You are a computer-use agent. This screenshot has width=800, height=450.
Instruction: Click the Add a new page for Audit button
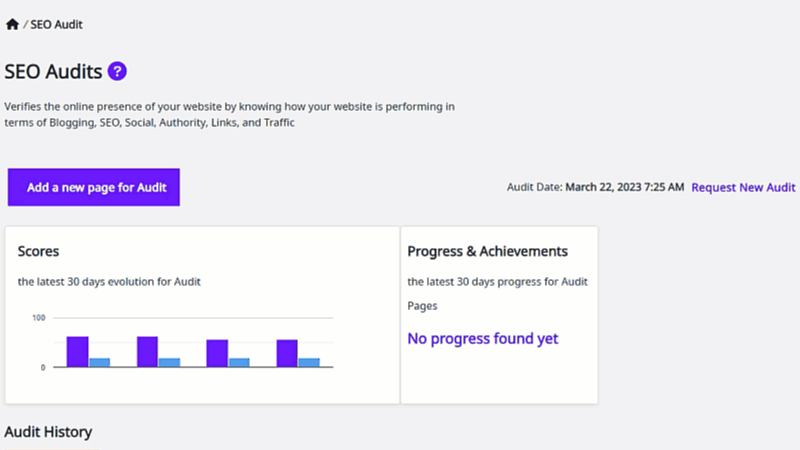[94, 187]
